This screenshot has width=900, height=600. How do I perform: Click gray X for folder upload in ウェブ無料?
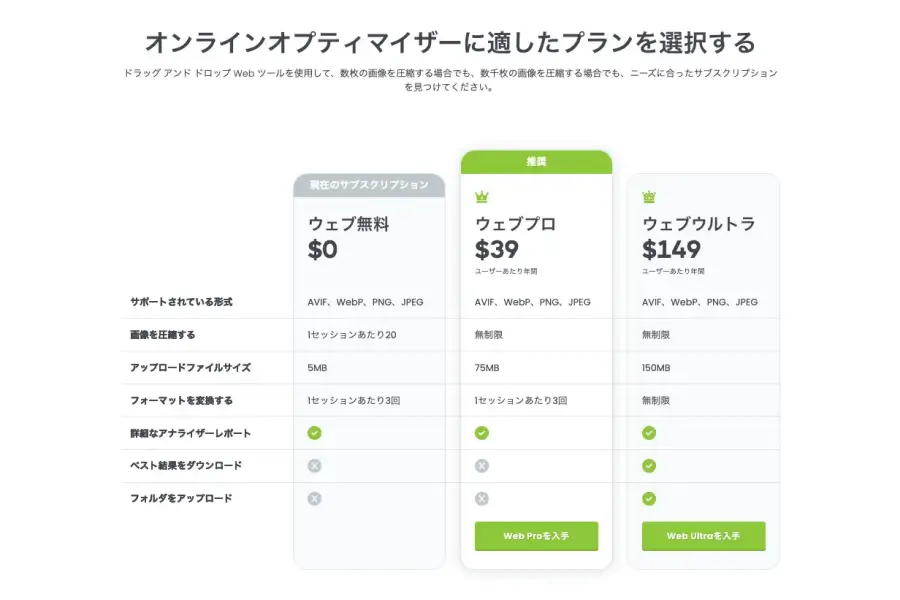point(315,499)
